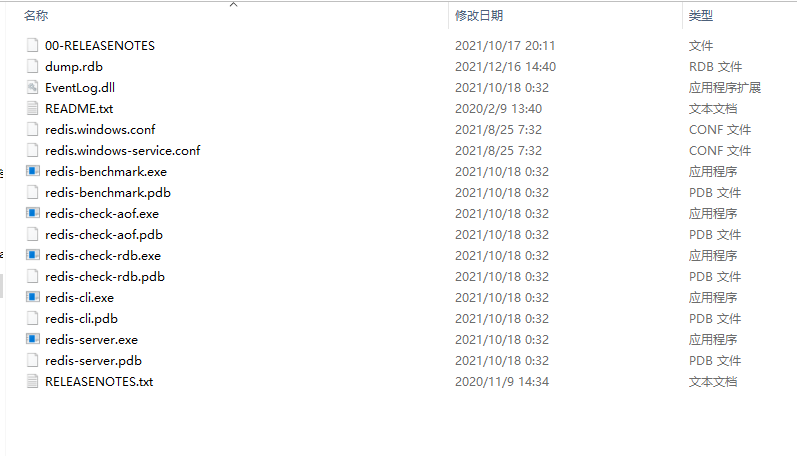Toggle sort order via arrow above 名称 column
The image size is (797, 456).
point(234,5)
